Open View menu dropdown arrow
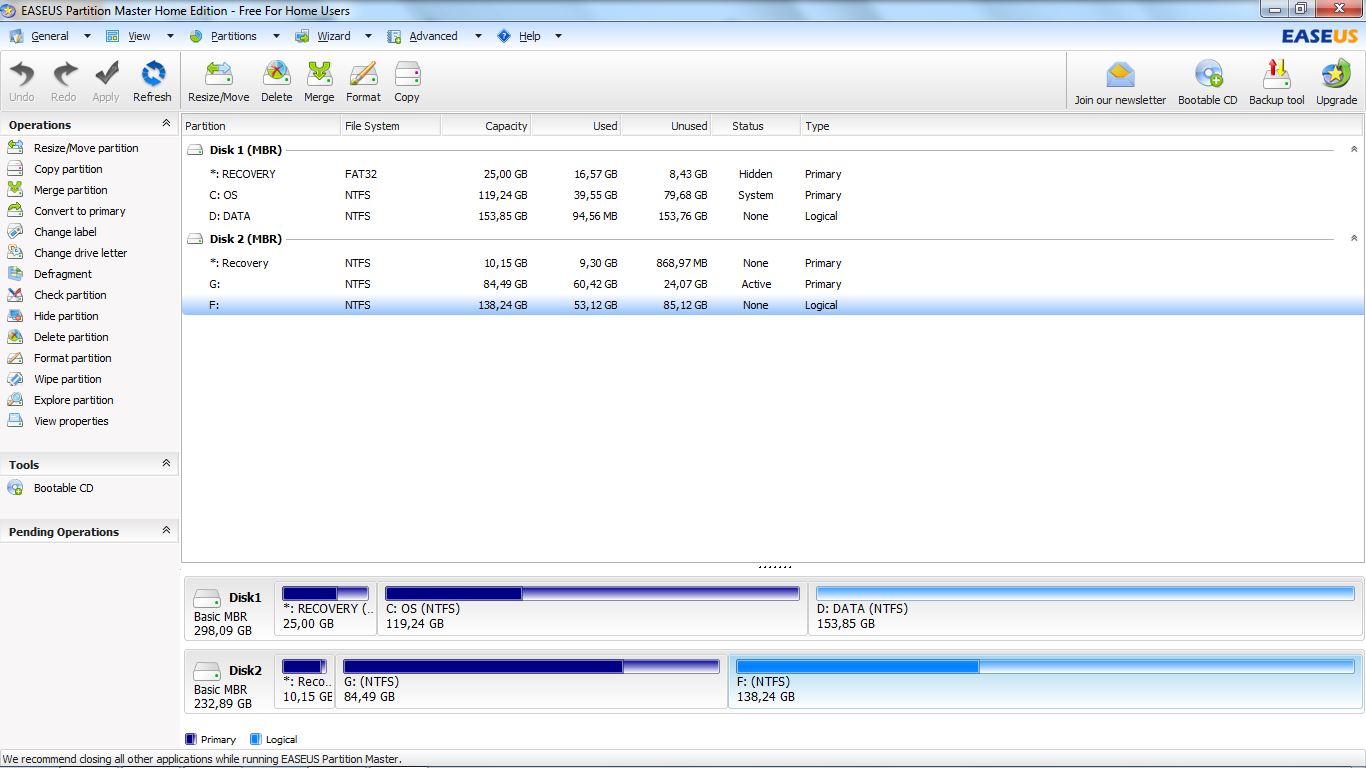The image size is (1366, 768). [170, 36]
